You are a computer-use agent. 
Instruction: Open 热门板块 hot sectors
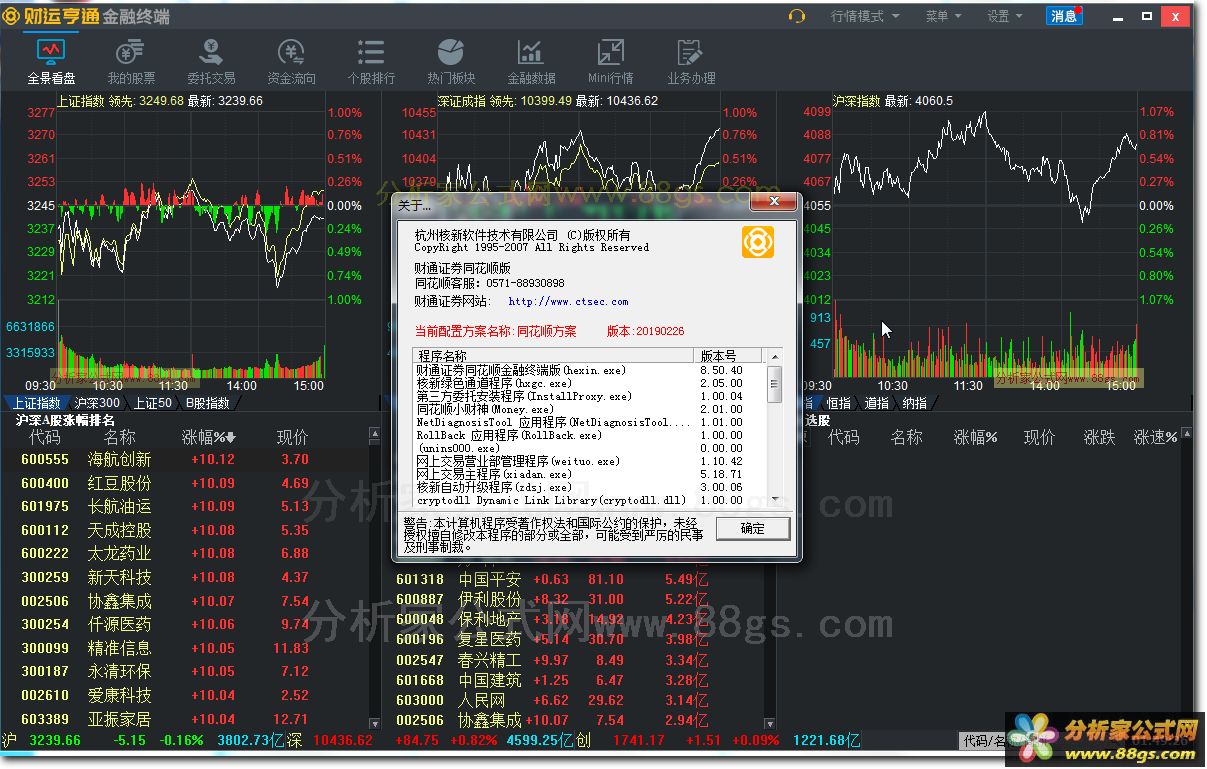click(x=451, y=62)
